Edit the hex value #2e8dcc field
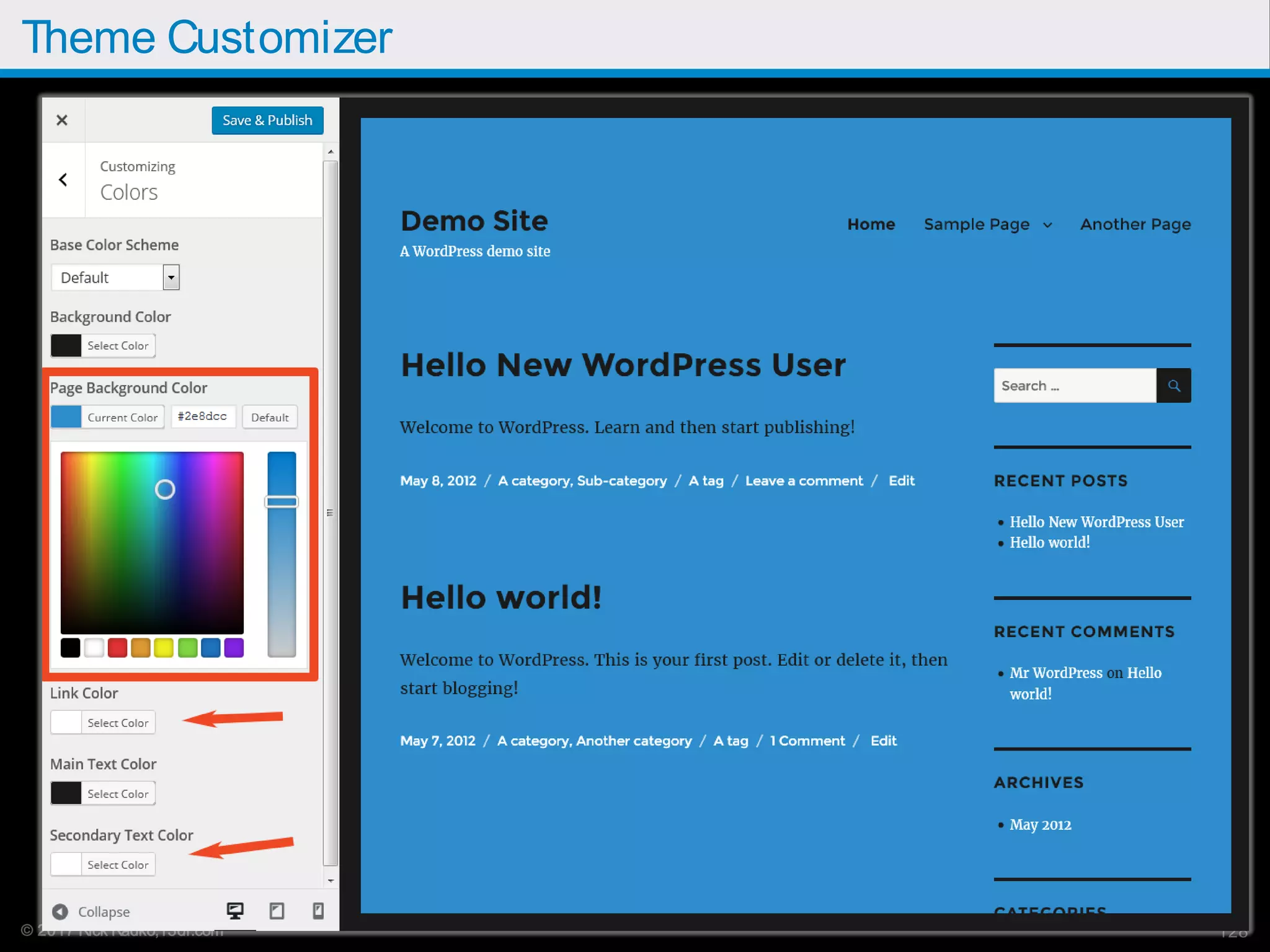The height and width of the screenshot is (952, 1270). click(203, 416)
